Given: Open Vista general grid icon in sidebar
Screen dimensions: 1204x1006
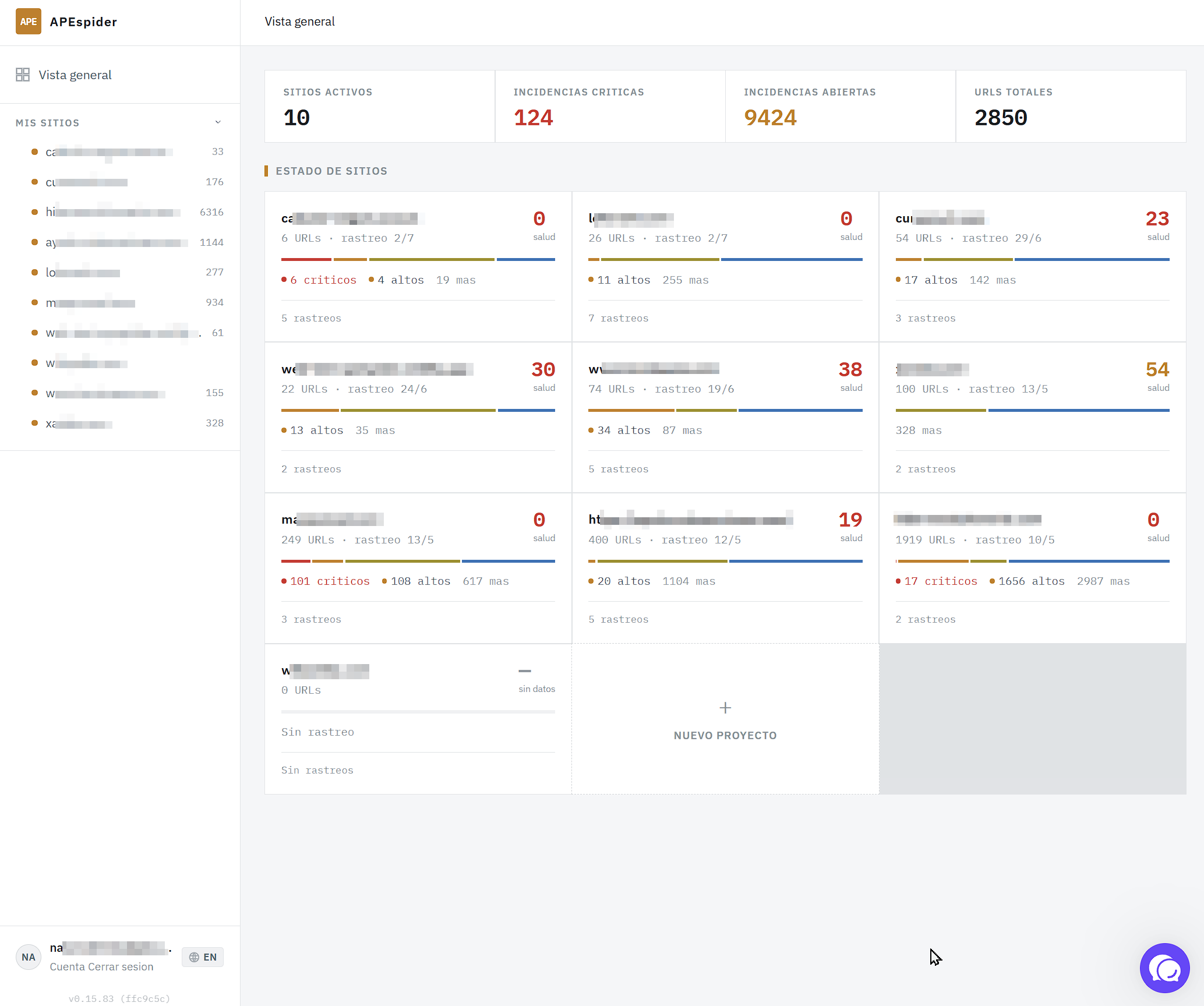Looking at the screenshot, I should pos(23,75).
